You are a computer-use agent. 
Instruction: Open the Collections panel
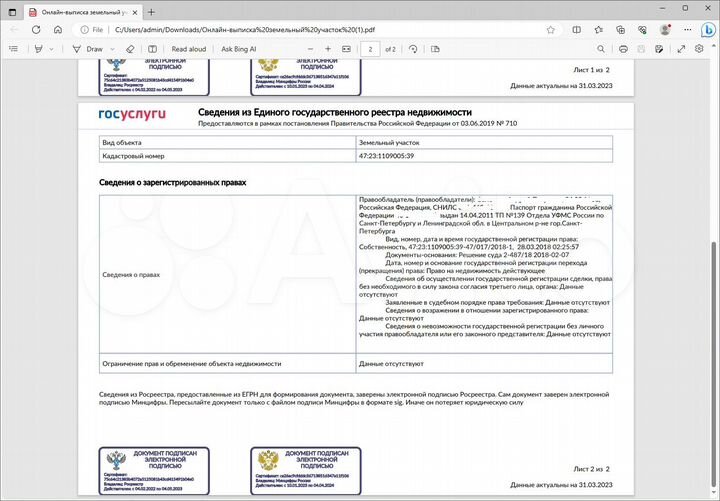click(x=620, y=30)
